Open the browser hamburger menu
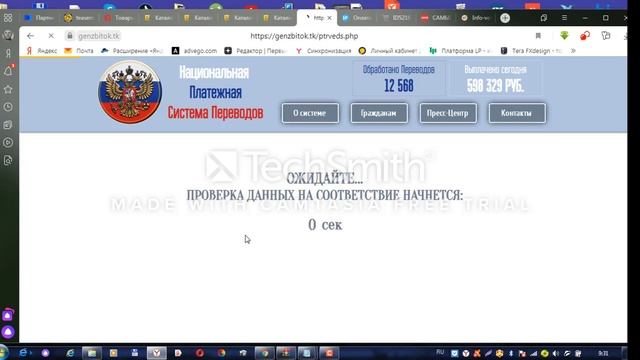The width and height of the screenshot is (640, 360). point(564,18)
